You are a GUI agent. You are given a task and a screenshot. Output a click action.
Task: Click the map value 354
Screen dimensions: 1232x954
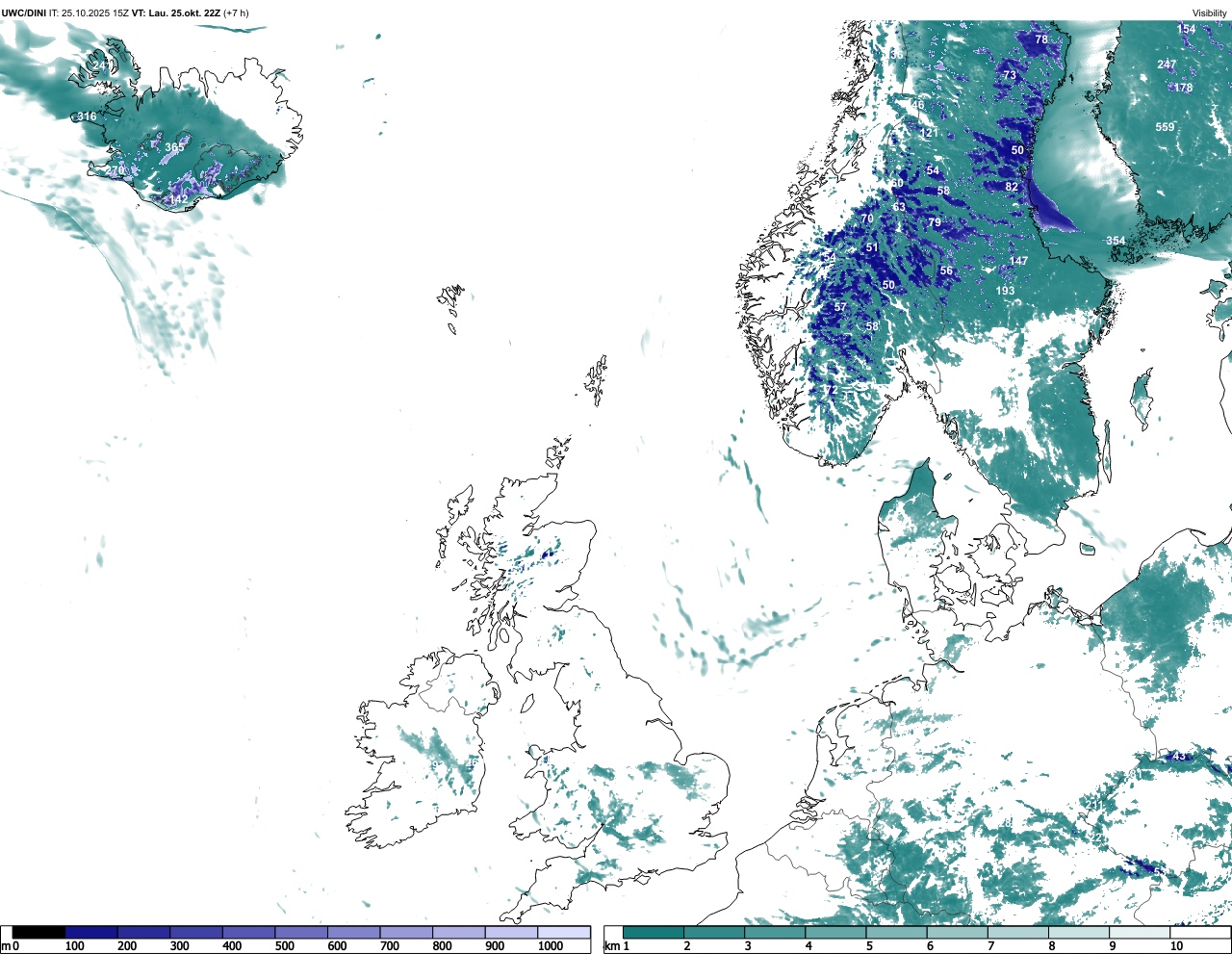pos(1116,241)
